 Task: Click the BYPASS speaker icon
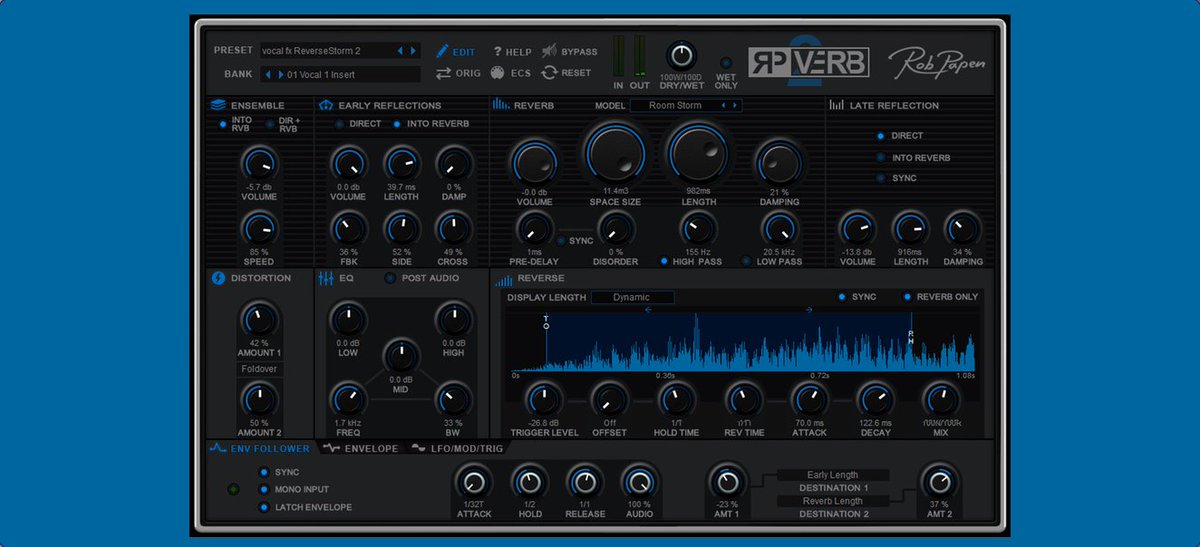click(x=549, y=51)
